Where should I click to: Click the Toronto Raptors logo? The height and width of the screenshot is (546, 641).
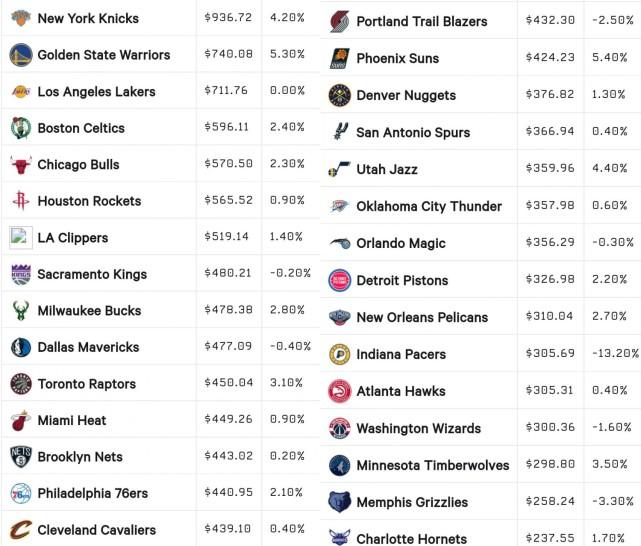(20, 384)
